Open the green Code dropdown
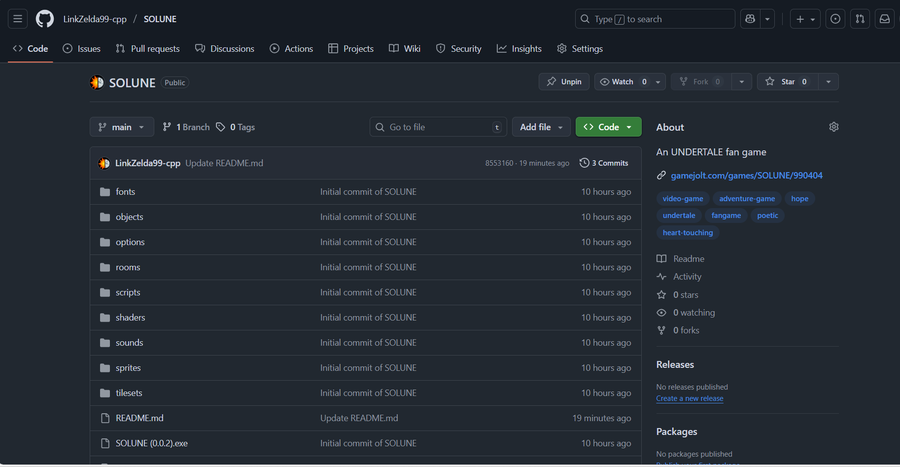Image resolution: width=900 pixels, height=467 pixels. 608,127
